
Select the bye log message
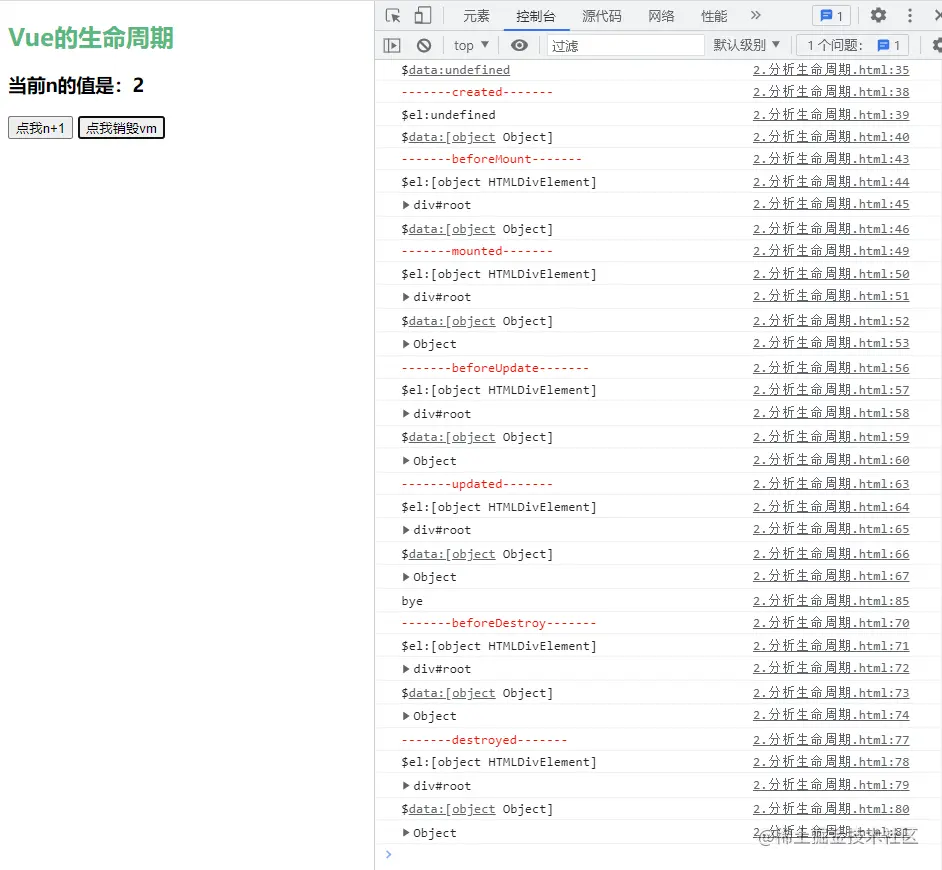pos(412,601)
